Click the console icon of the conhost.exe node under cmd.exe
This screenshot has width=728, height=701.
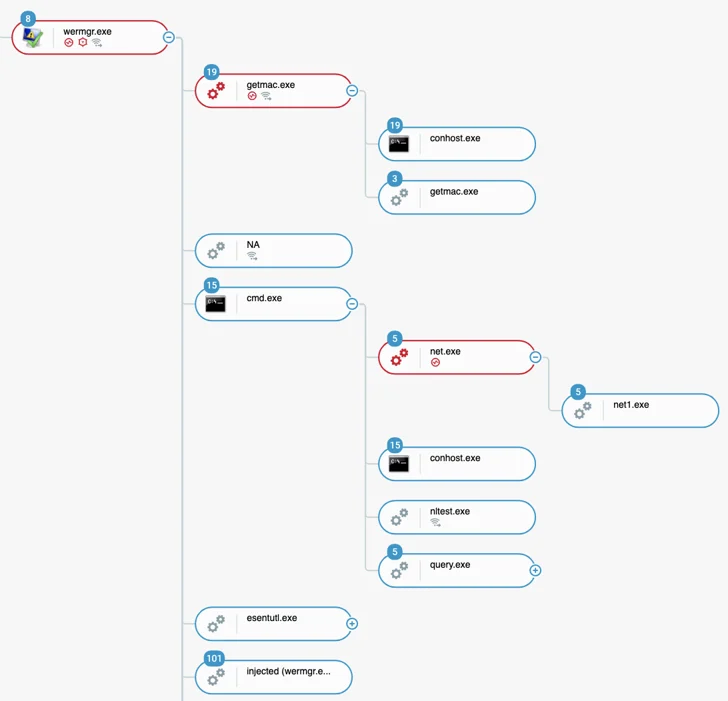pos(399,463)
